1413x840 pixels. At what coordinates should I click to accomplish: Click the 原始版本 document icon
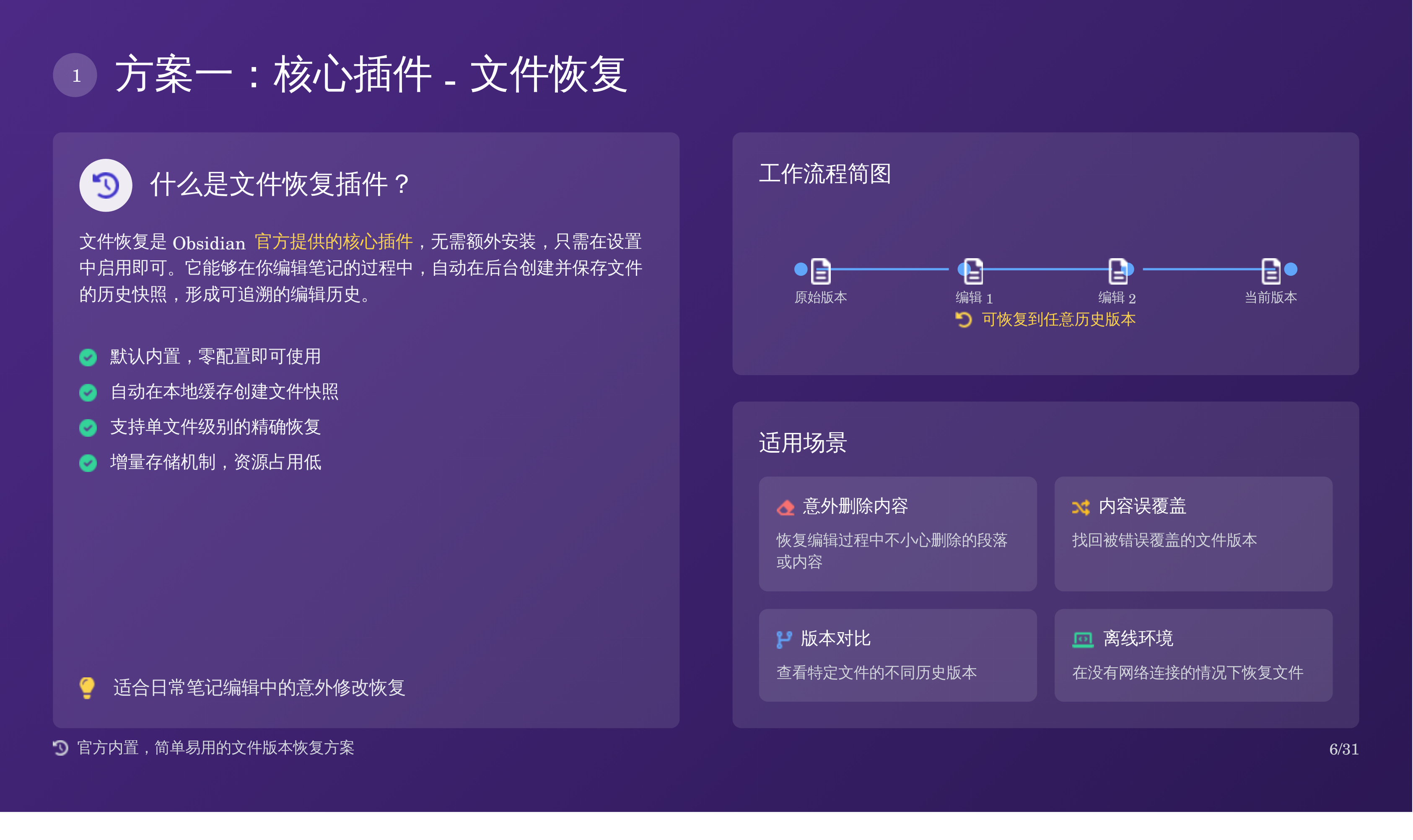(821, 271)
